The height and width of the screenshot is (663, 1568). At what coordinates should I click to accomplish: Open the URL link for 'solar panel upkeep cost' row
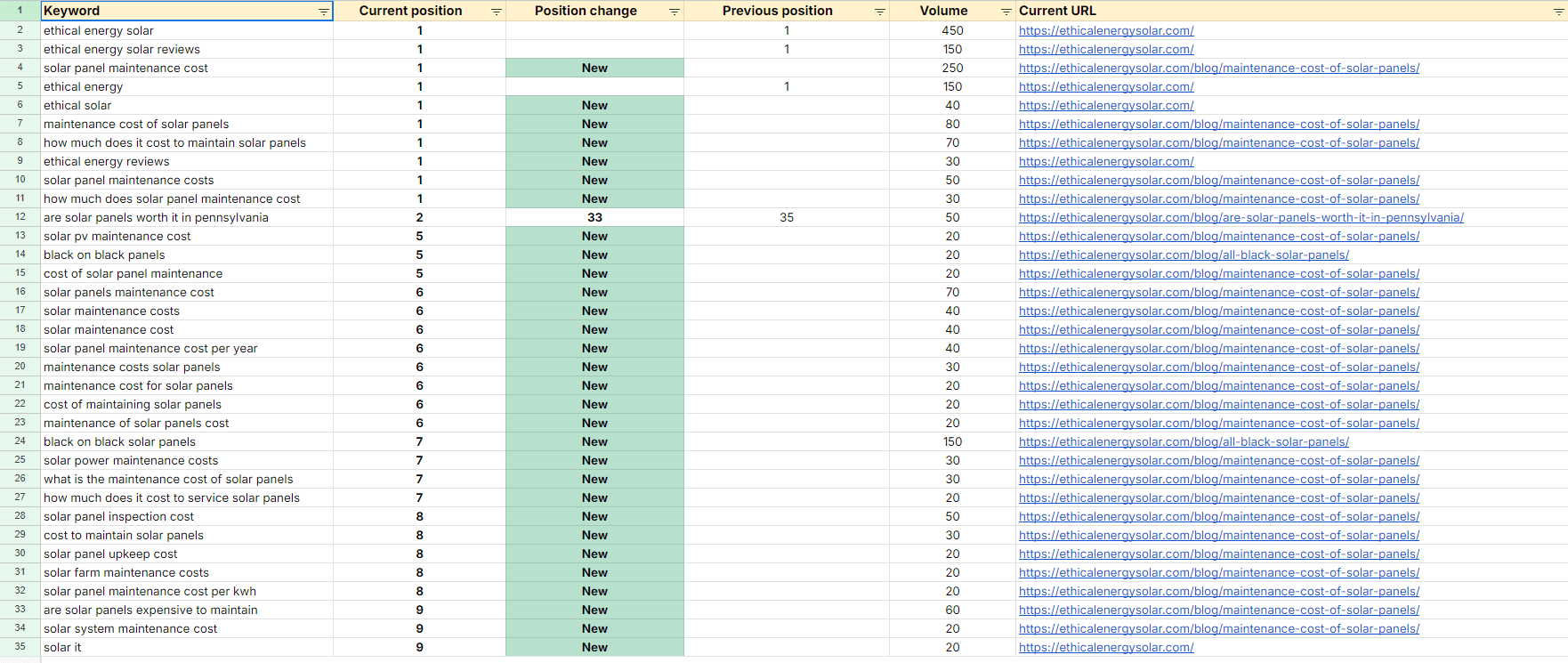1219,554
